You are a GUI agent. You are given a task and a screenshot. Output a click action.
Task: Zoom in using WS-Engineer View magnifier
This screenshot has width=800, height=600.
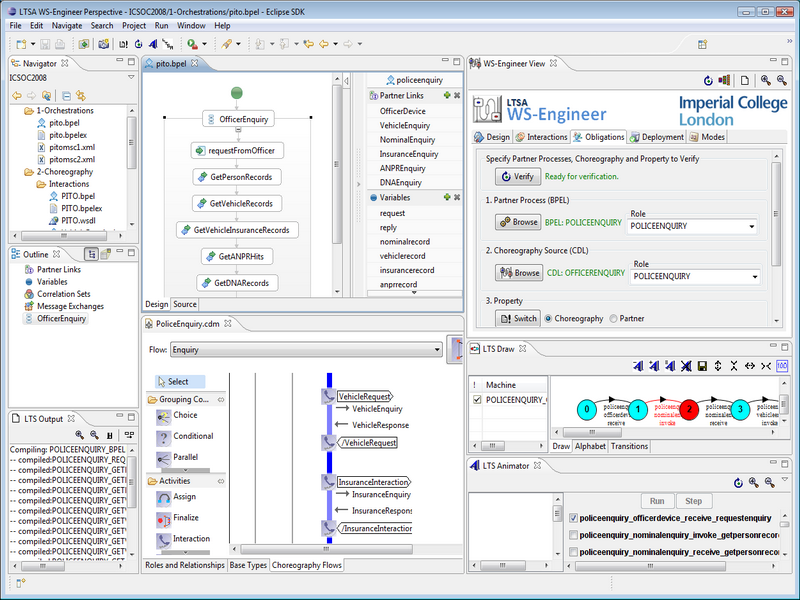(765, 80)
